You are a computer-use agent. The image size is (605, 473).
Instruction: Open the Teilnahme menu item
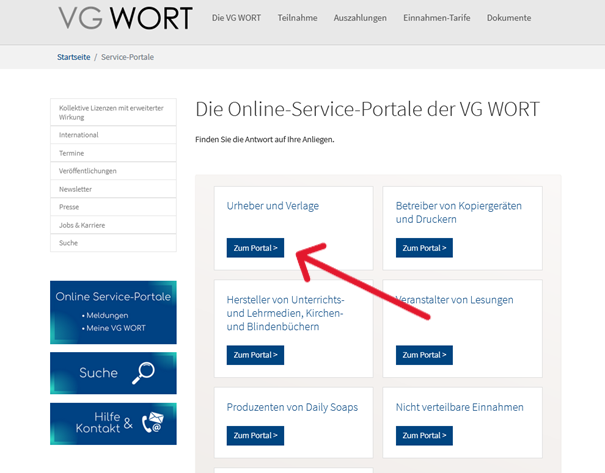tap(297, 18)
